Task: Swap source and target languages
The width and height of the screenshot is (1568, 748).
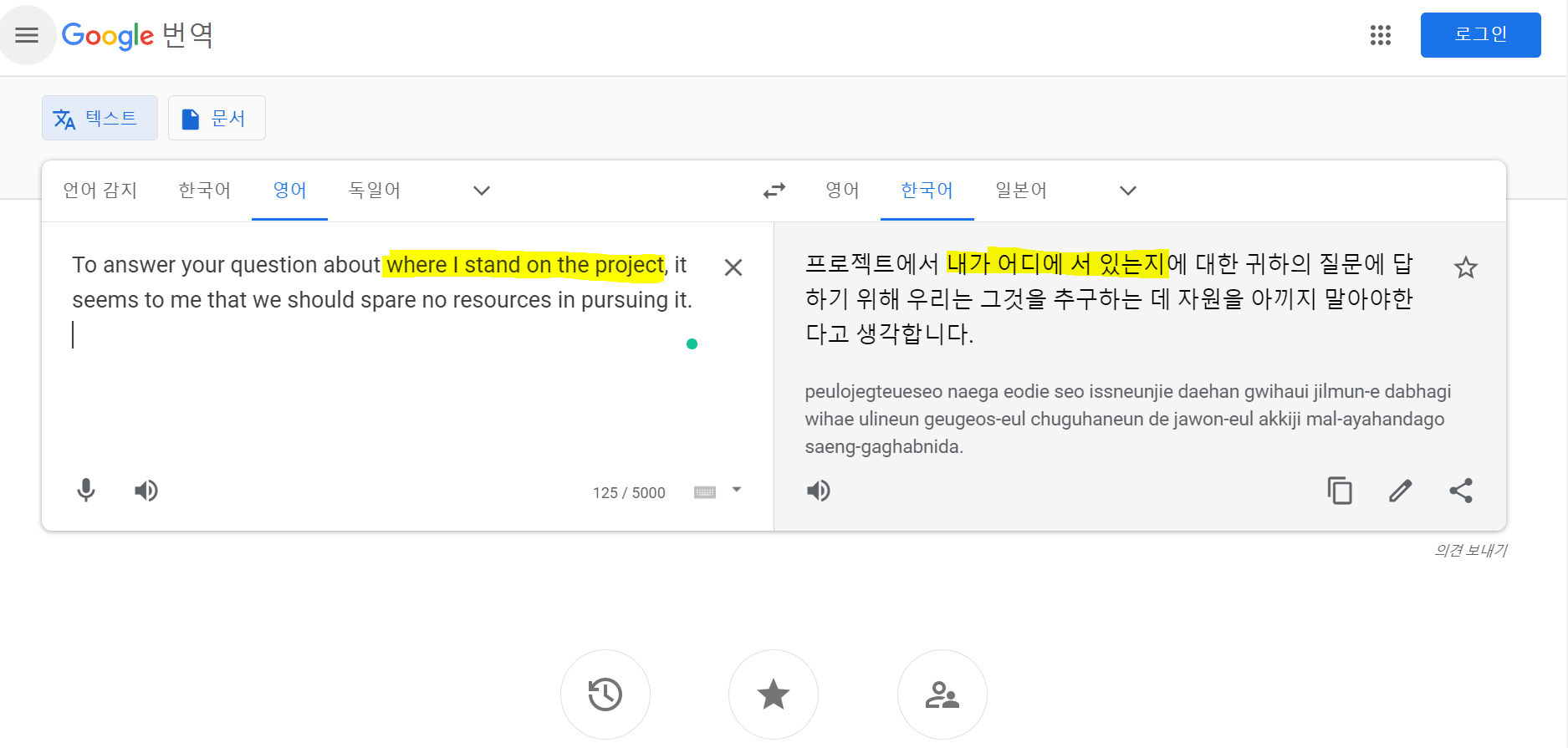Action: point(774,191)
